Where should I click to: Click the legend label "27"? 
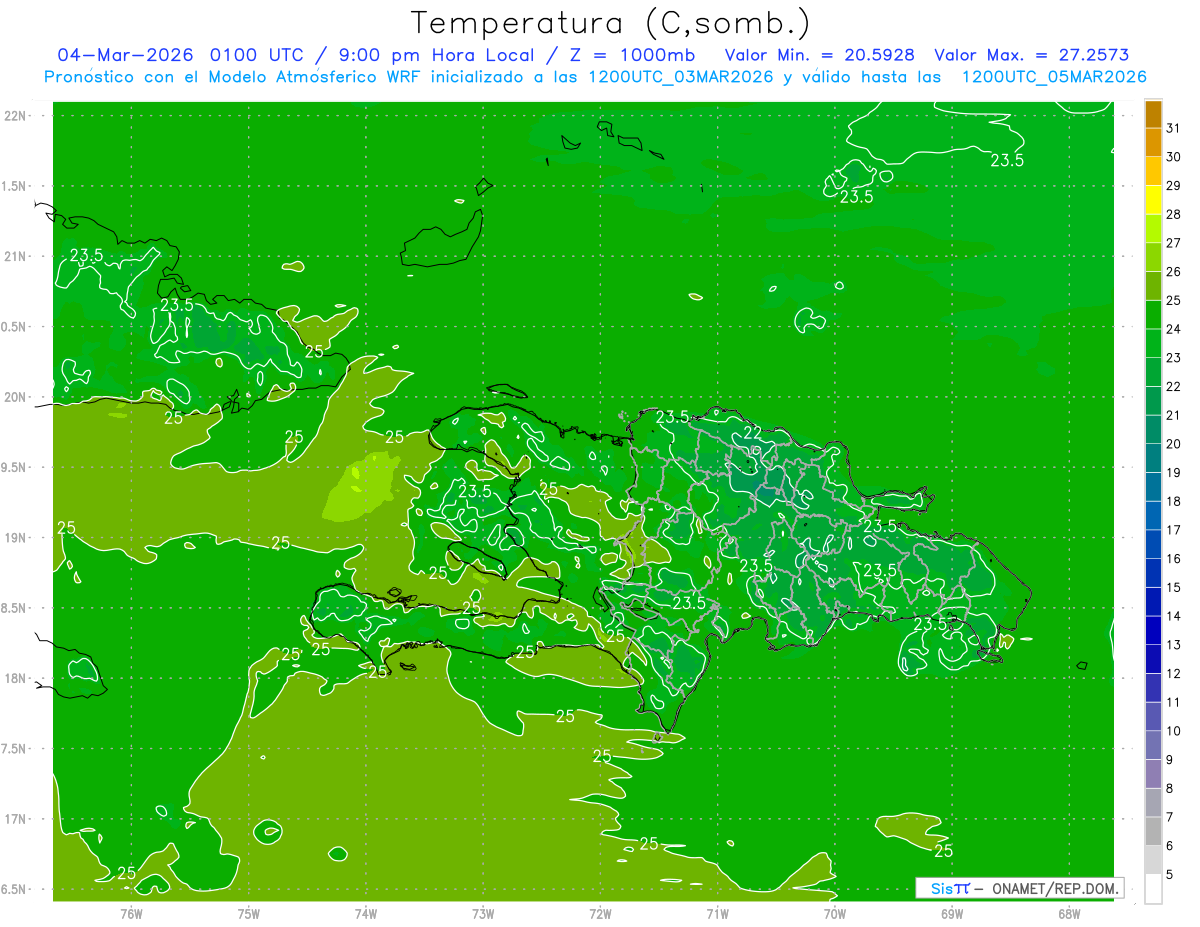pos(1174,243)
